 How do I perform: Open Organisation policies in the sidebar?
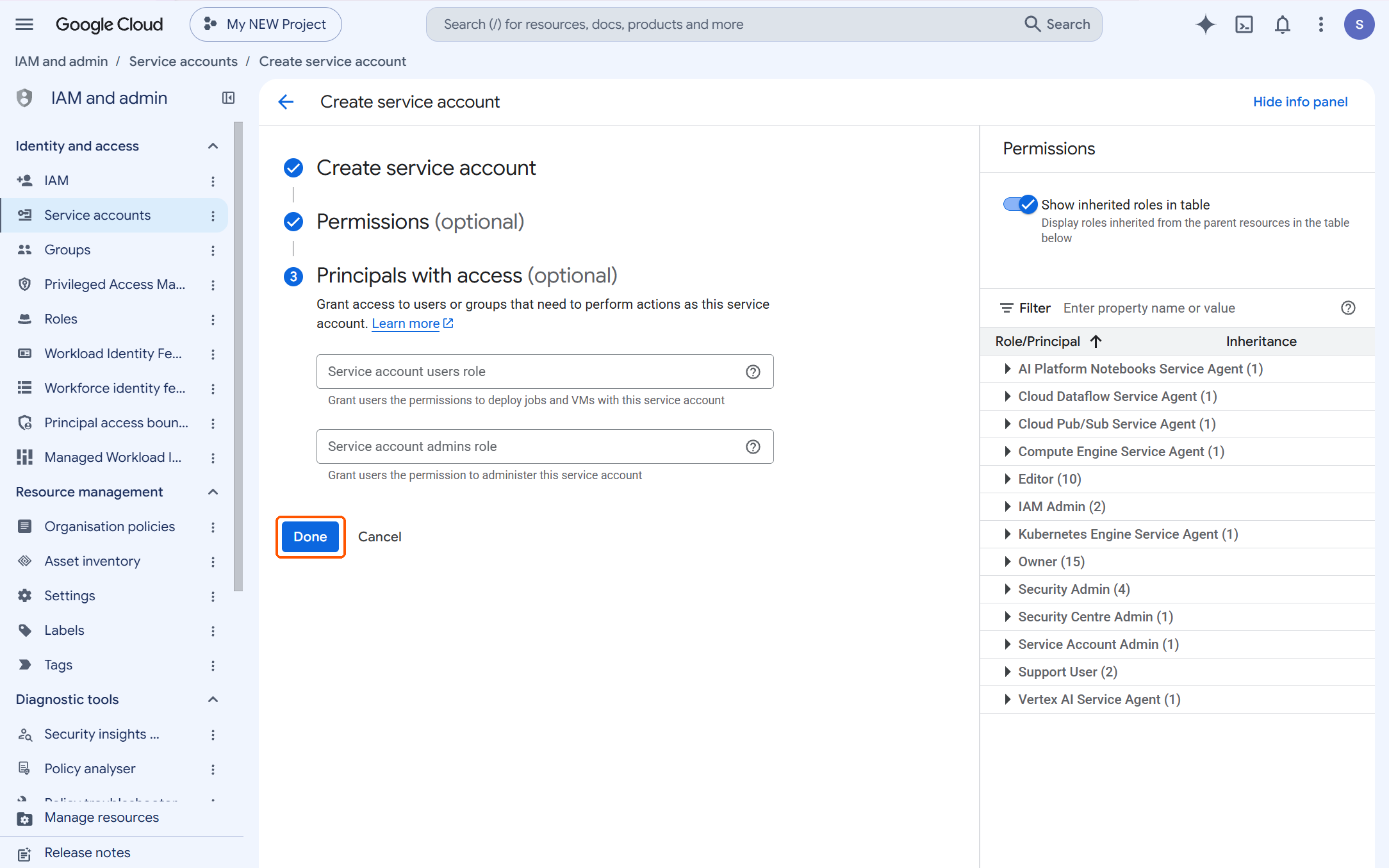tap(110, 527)
